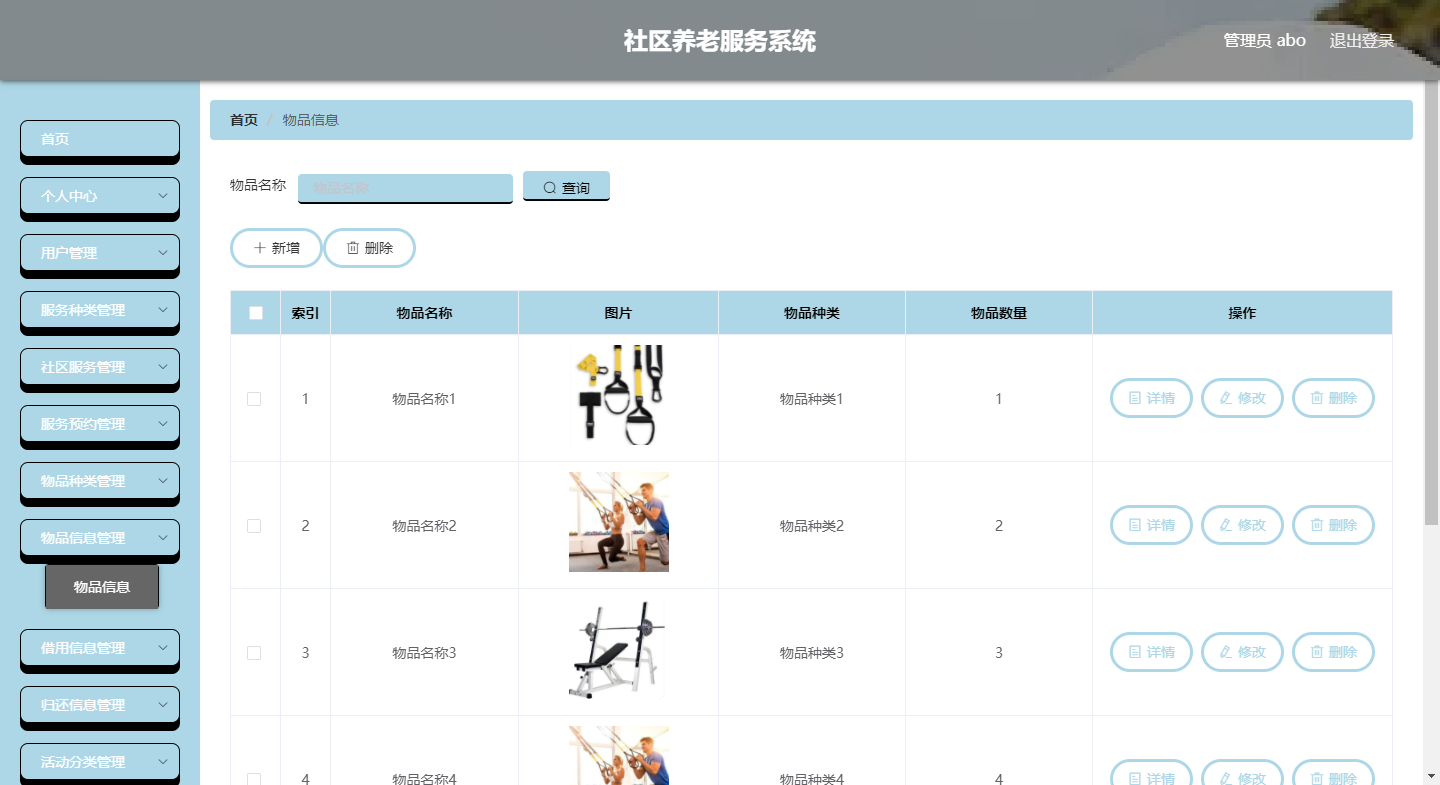The height and width of the screenshot is (785, 1440).
Task: Open the weight bench image for 物品名称3
Action: click(619, 649)
